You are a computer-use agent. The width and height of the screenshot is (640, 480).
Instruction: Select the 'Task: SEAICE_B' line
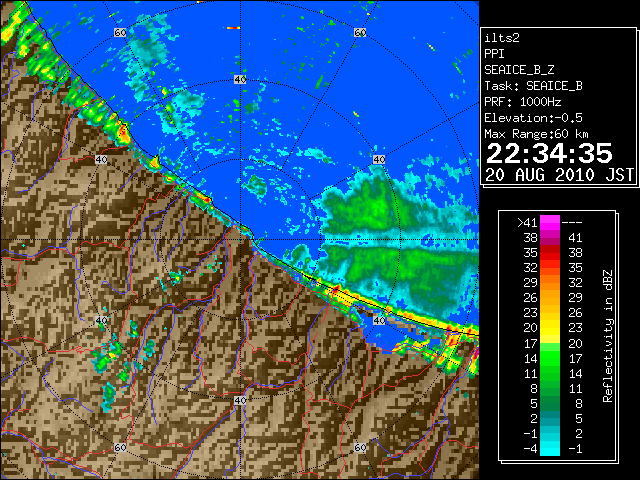coord(533,86)
